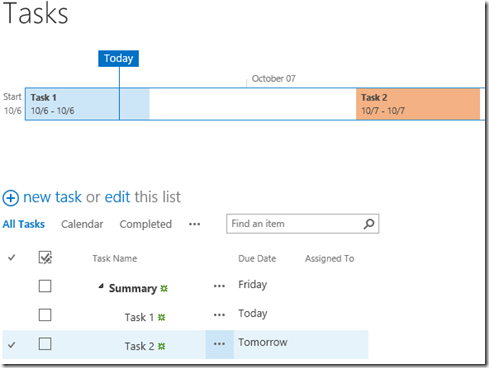Viewport: 489px width, 368px height.
Task: Open the Due Date column header menu
Action: [x=257, y=258]
